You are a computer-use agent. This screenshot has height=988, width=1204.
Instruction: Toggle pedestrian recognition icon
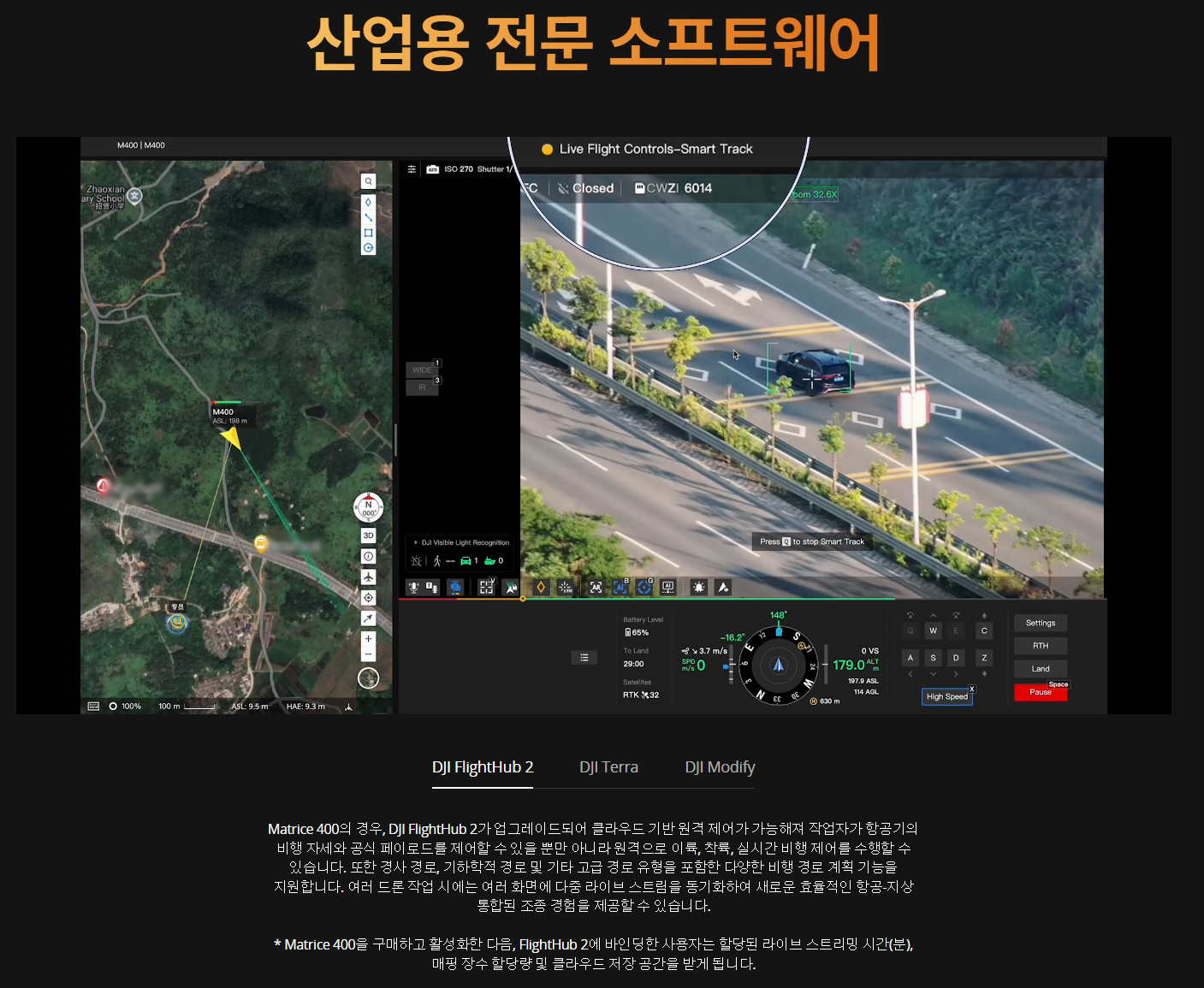click(x=437, y=561)
